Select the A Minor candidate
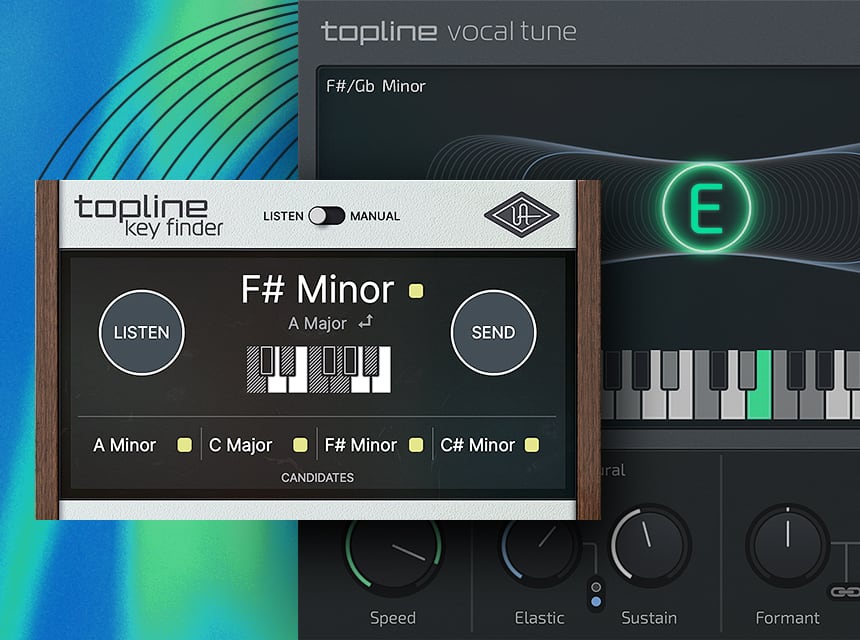The height and width of the screenshot is (640, 860). [125, 445]
